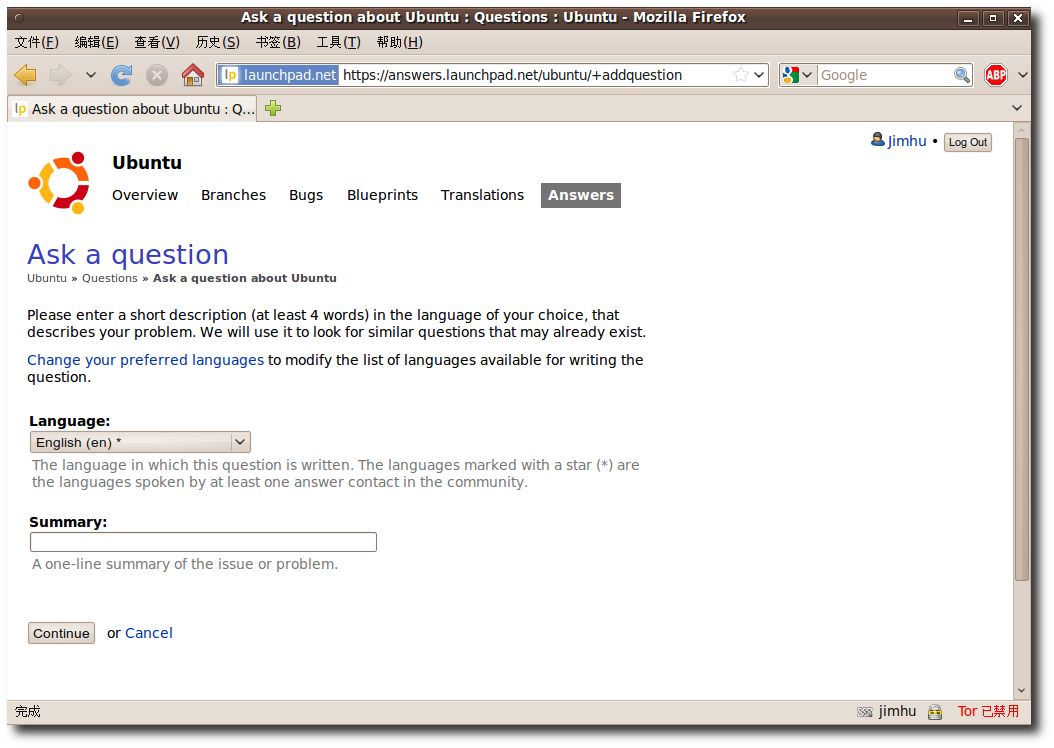
Task: Follow the Ubuntu breadcrumb link
Action: pos(46,278)
